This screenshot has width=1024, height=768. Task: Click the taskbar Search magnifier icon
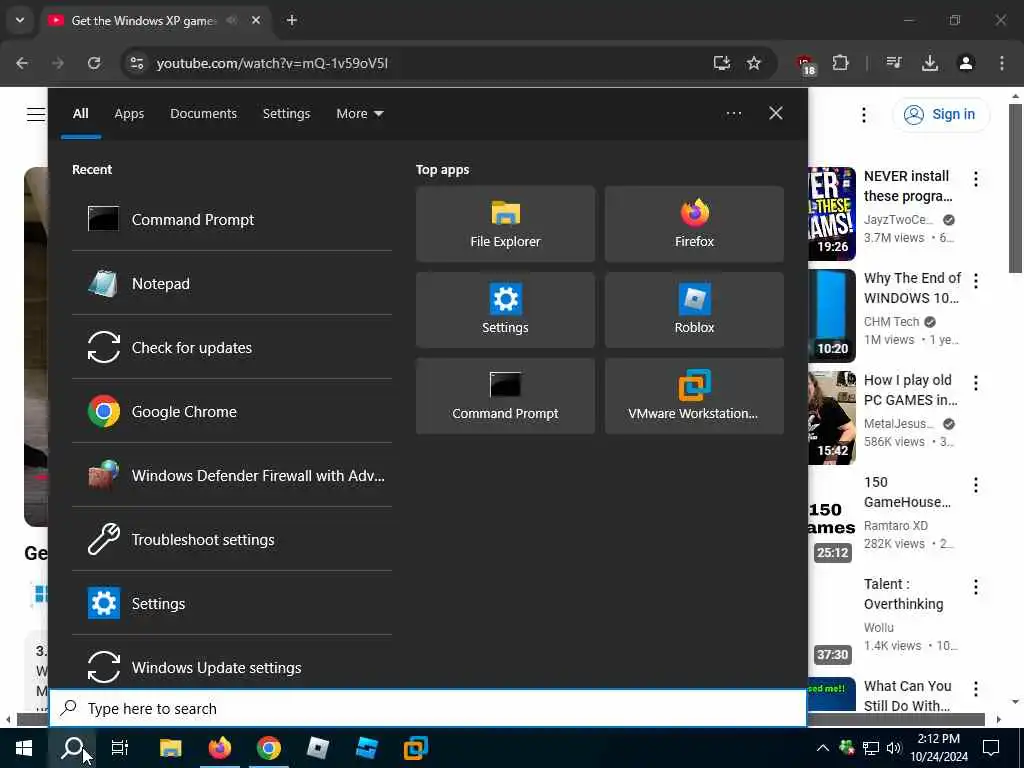(x=72, y=748)
